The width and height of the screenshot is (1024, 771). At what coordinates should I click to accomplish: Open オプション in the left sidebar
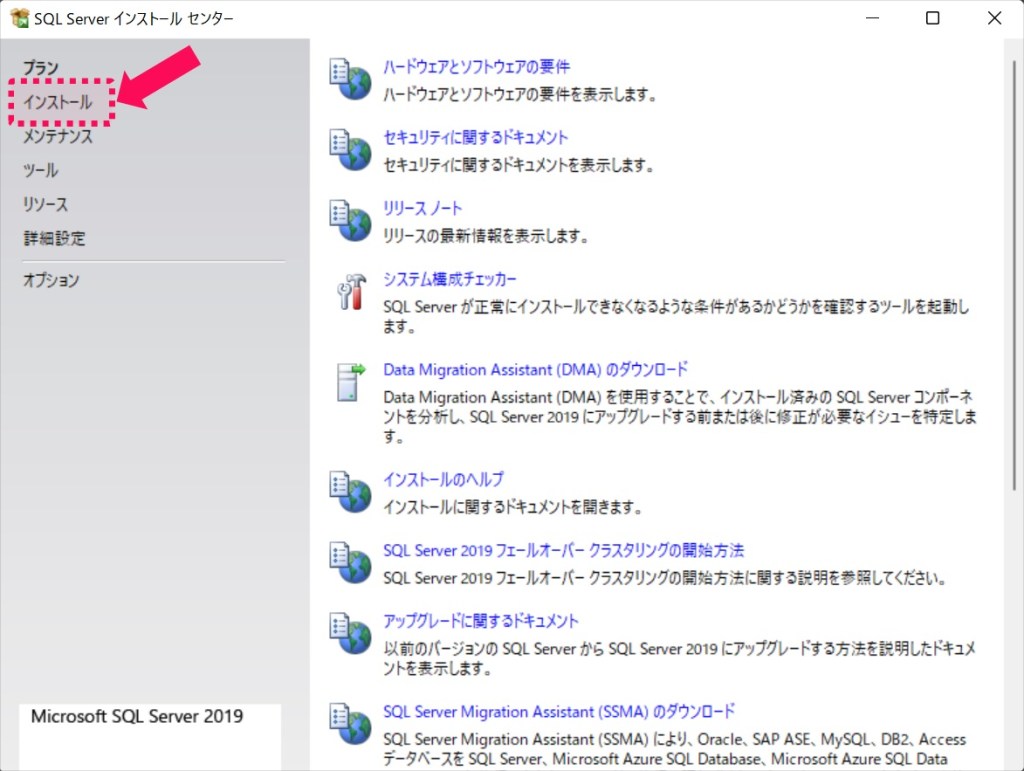tap(51, 280)
